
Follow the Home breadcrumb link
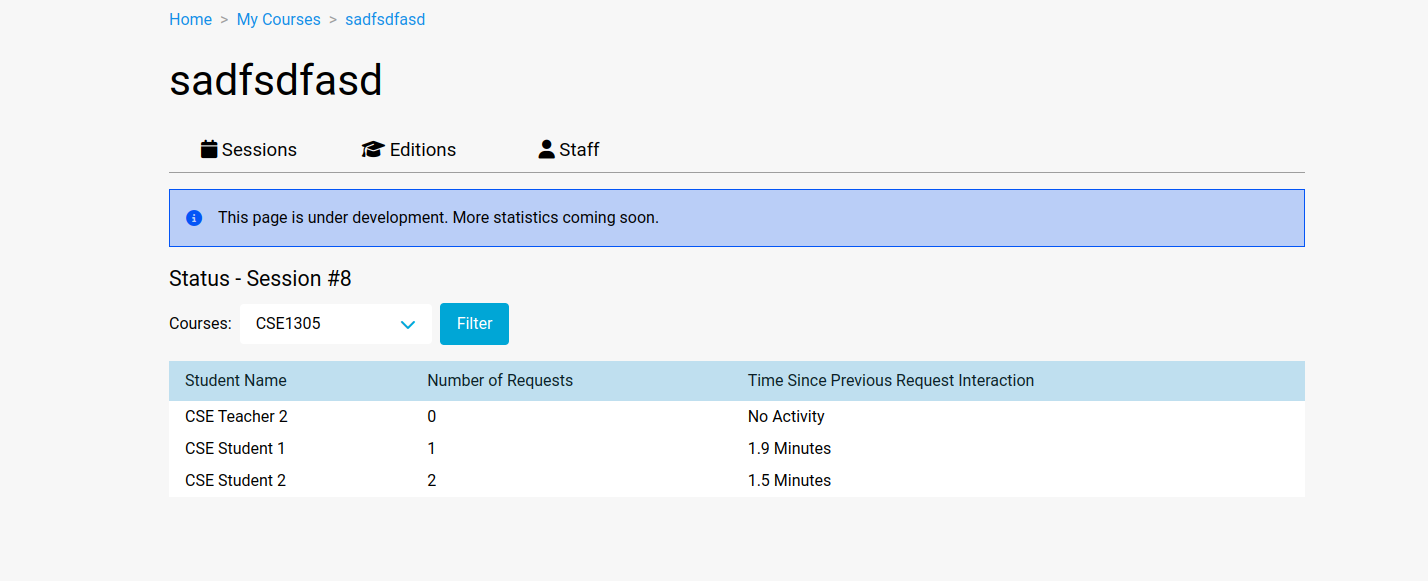190,20
